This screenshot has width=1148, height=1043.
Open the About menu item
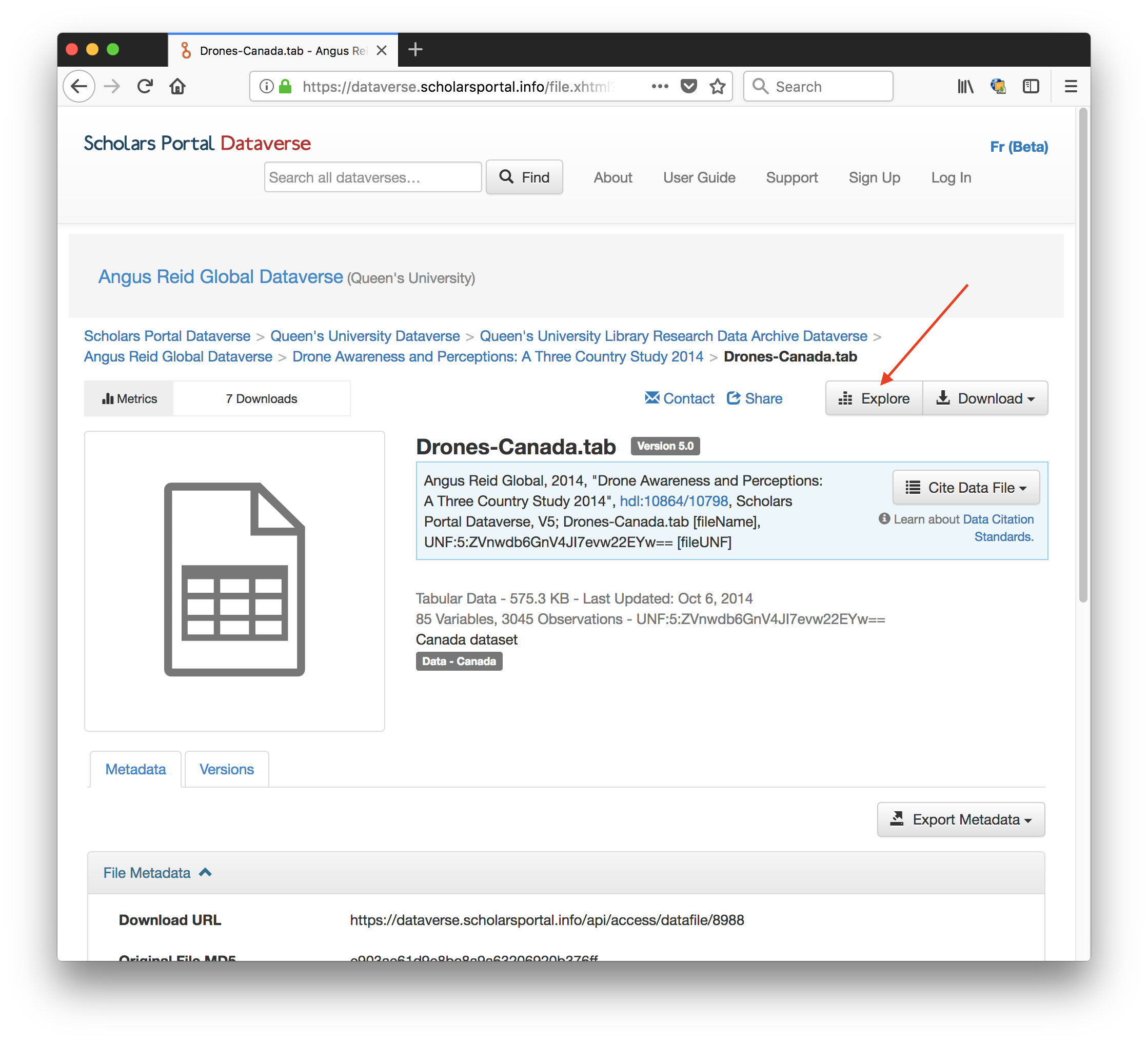(x=612, y=177)
